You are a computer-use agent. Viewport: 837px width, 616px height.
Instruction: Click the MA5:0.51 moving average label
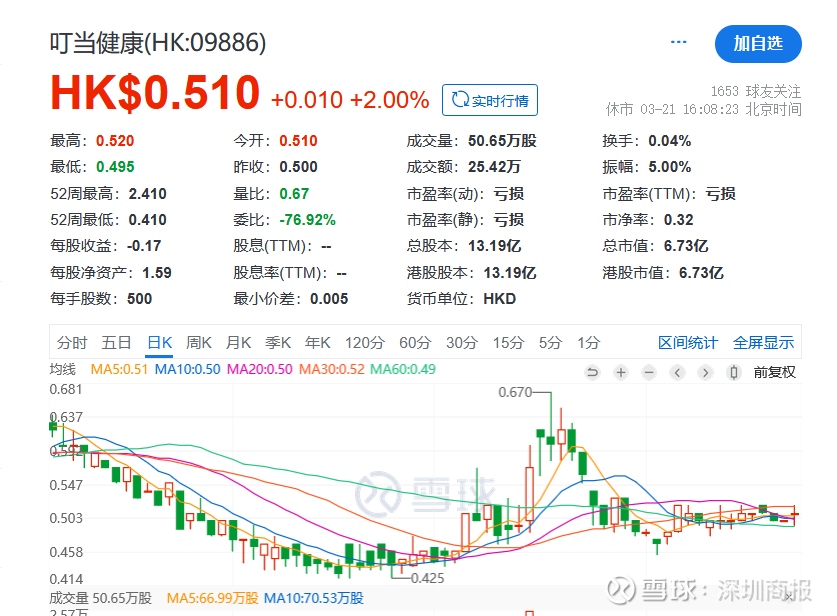119,369
